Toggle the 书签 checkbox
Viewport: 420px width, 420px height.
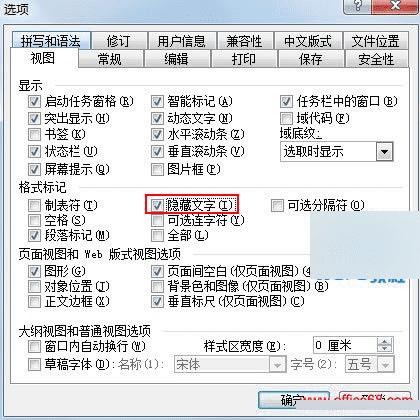[34, 135]
